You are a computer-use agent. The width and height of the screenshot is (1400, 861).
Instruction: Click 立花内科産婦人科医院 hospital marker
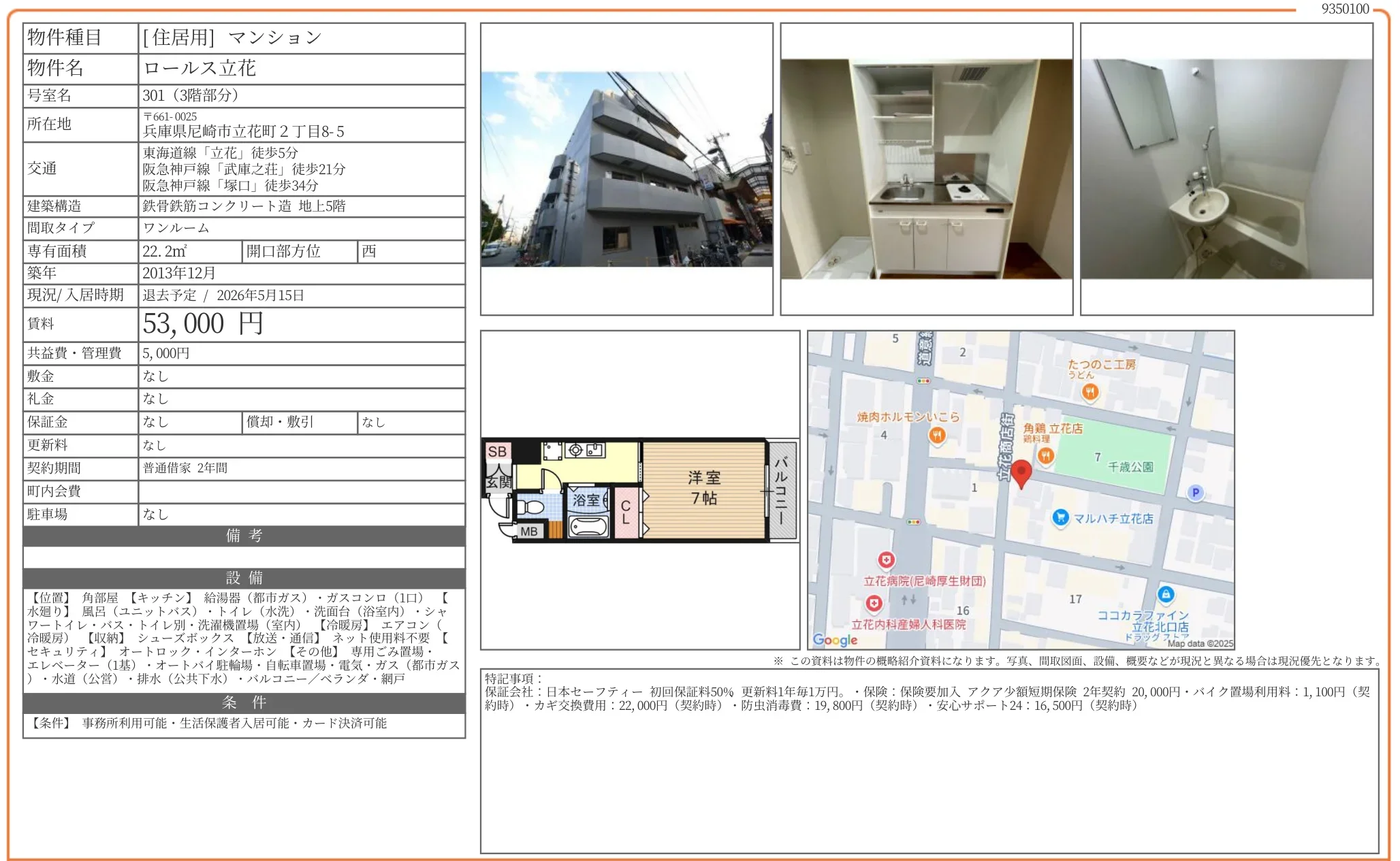874,603
